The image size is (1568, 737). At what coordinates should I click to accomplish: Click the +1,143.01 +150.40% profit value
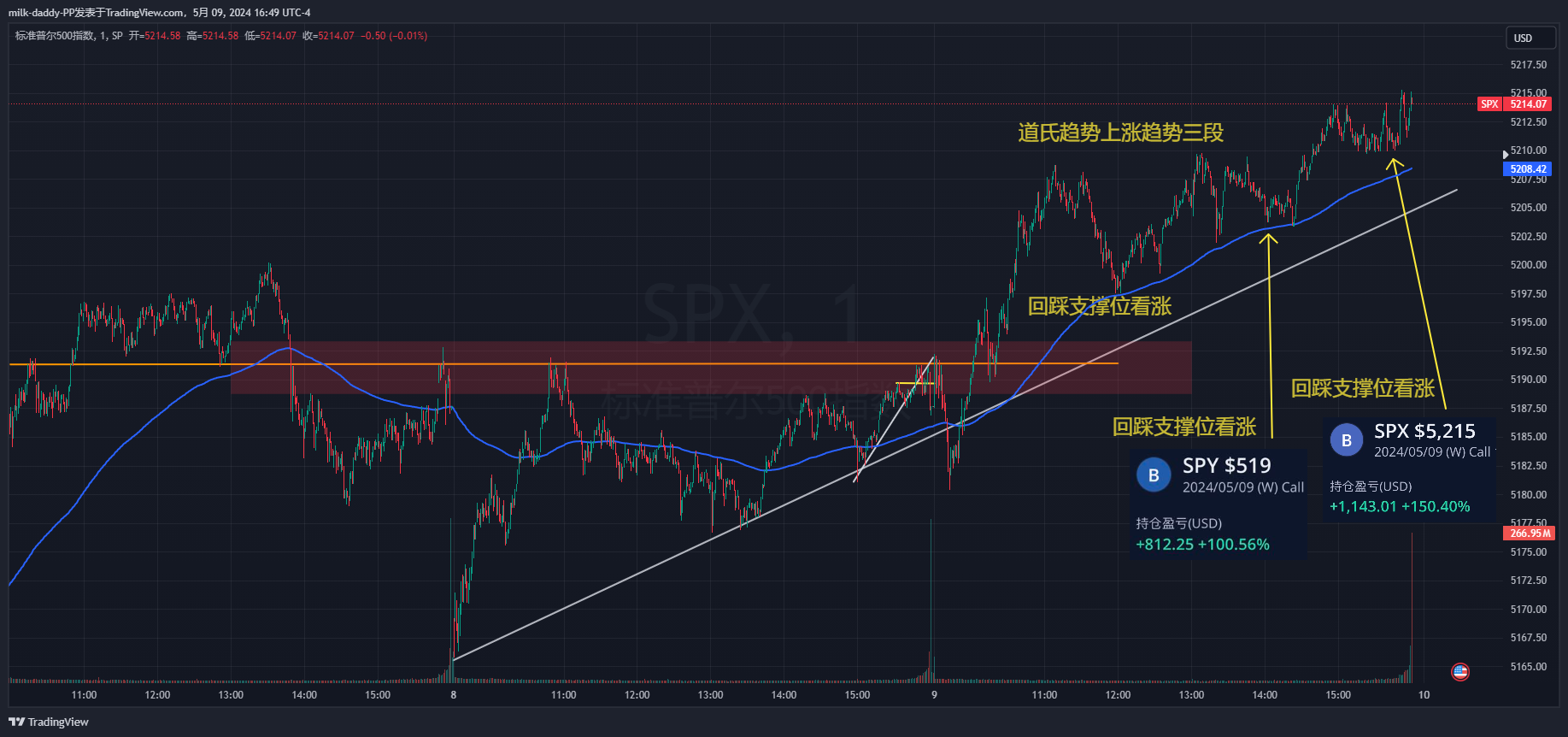click(1399, 506)
